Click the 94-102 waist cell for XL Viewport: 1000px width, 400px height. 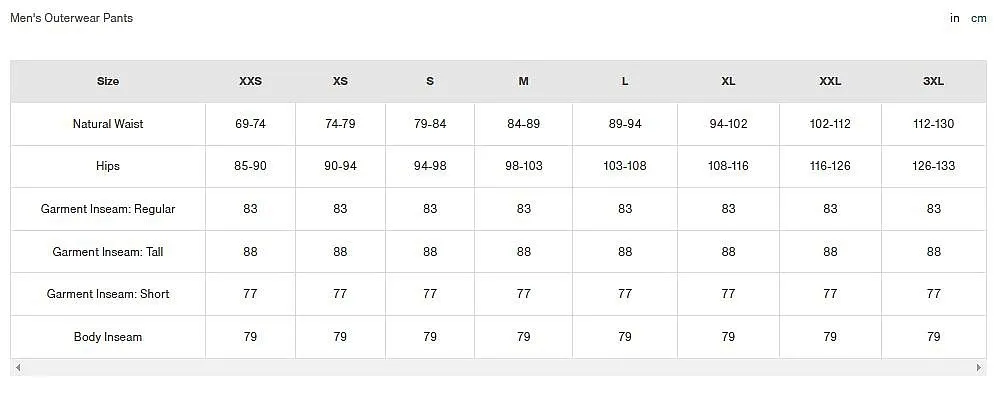tap(728, 124)
